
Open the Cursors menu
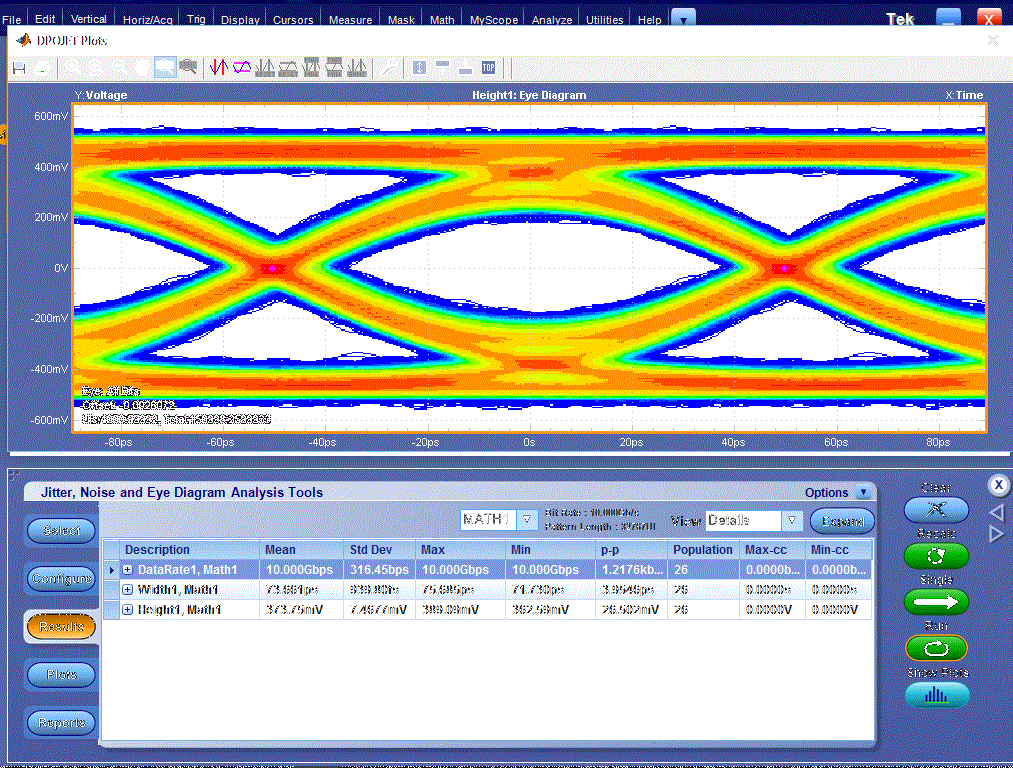click(x=293, y=19)
